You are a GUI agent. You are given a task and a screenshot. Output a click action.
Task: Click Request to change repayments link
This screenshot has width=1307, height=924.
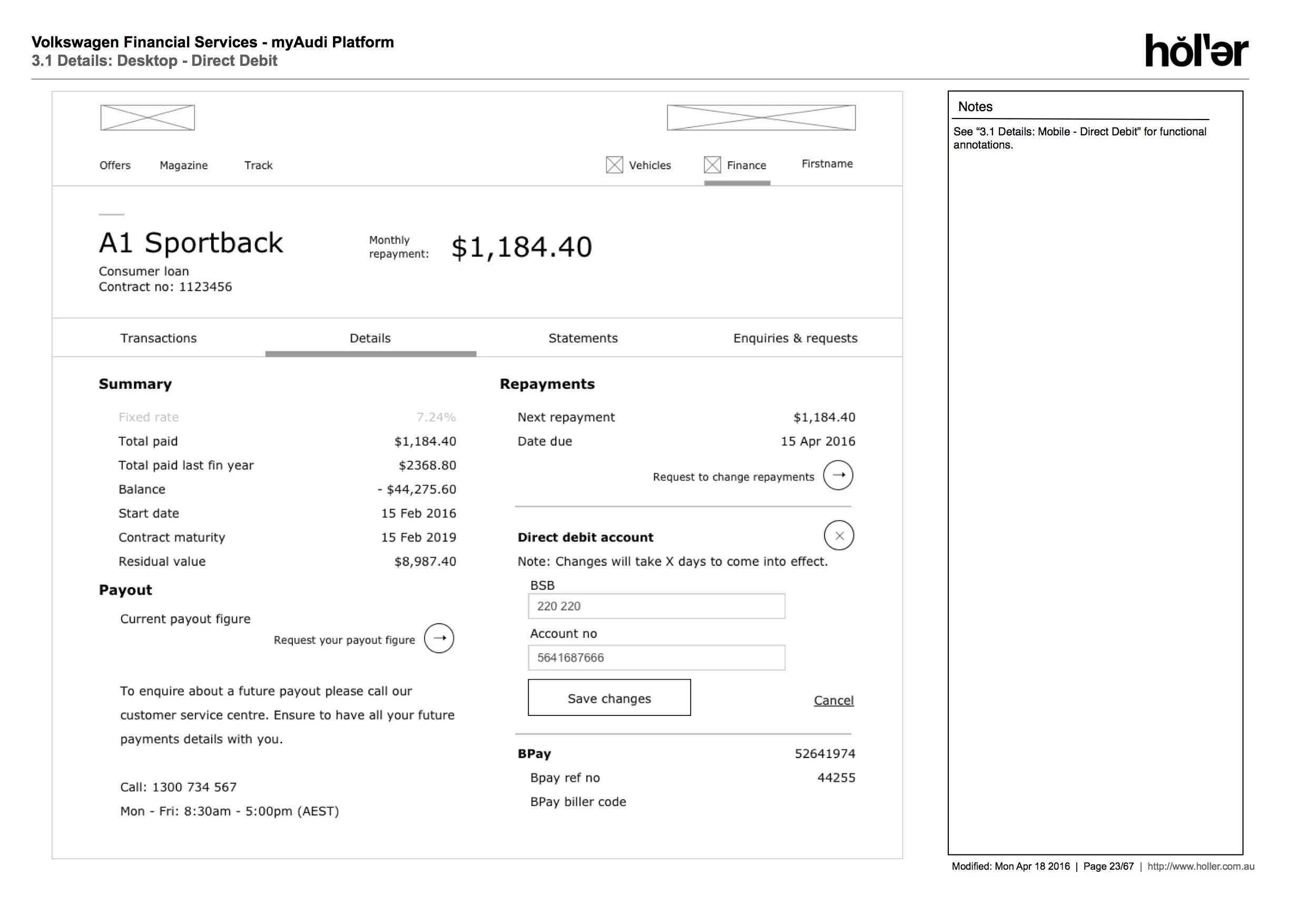[x=733, y=477]
